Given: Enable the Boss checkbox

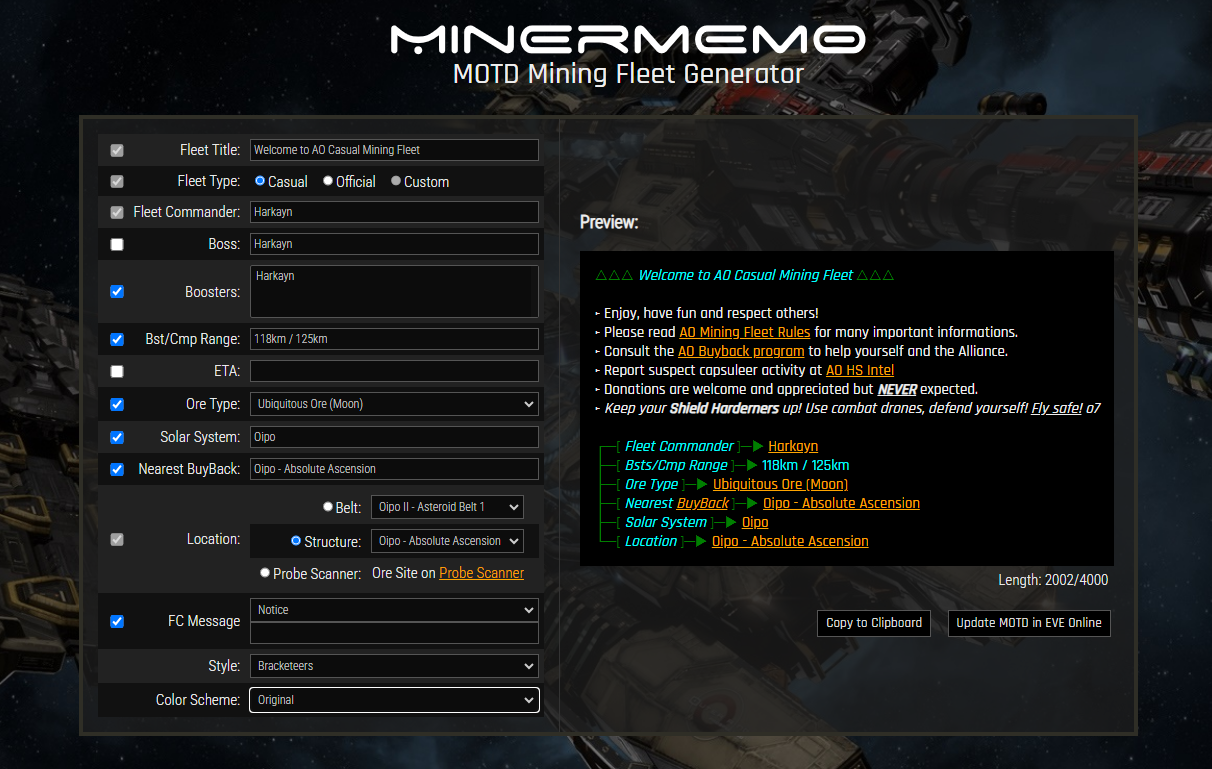Looking at the screenshot, I should (x=117, y=244).
